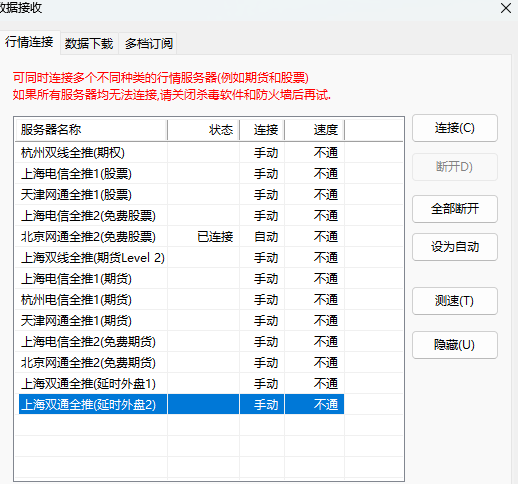
Task: Click the 连接(C) button
Action: coord(455,128)
